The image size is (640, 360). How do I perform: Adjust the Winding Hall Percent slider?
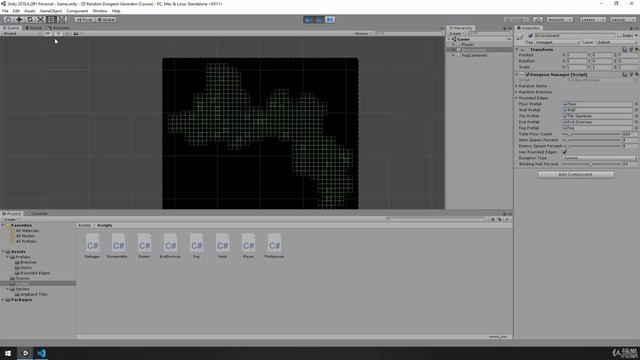pos(591,164)
